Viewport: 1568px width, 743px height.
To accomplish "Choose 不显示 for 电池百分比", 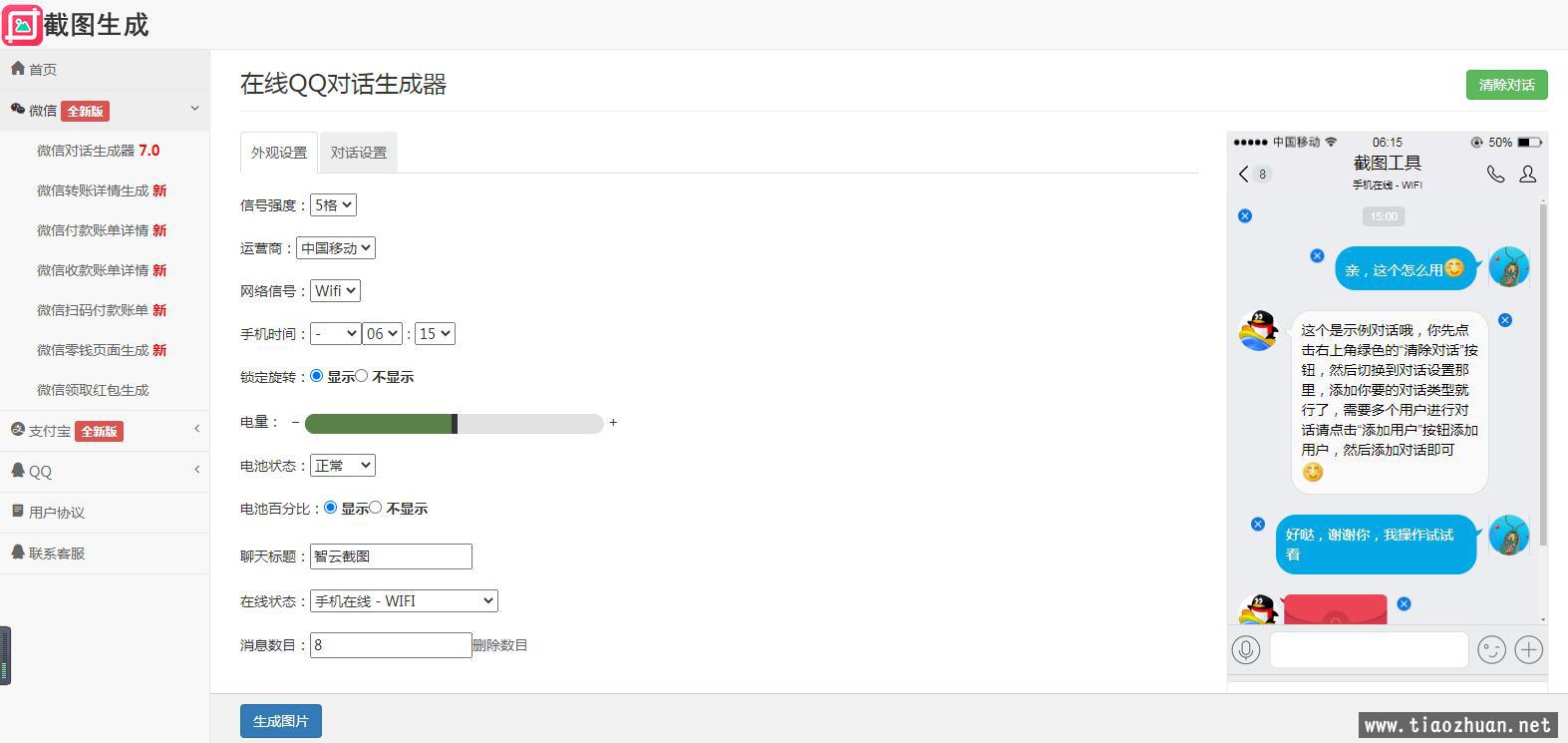I will coord(376,508).
